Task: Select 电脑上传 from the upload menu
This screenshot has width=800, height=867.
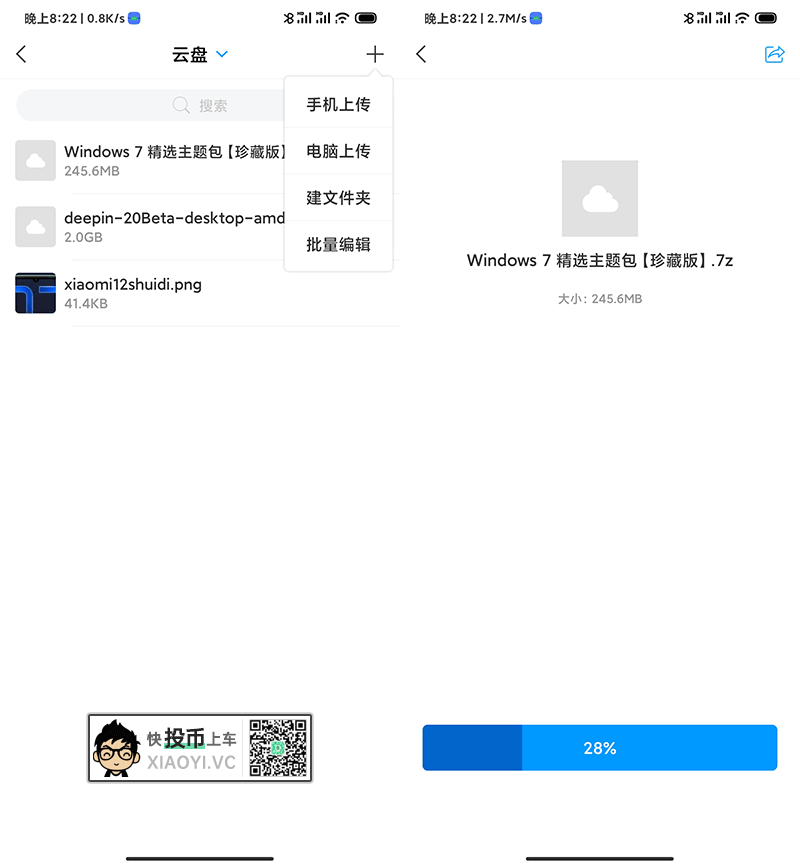Action: coord(338,150)
